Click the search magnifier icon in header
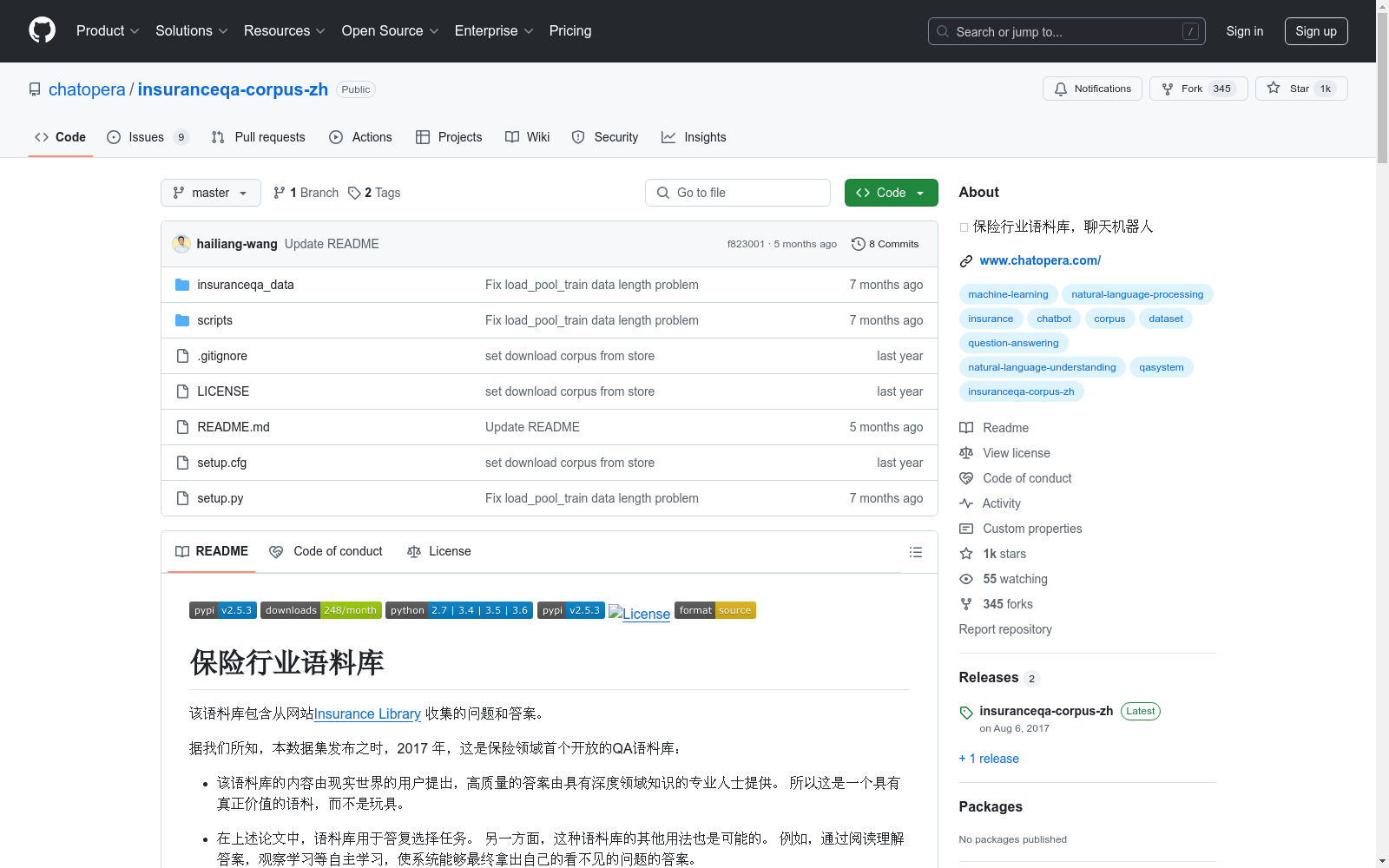Image resolution: width=1389 pixels, height=868 pixels. (943, 31)
